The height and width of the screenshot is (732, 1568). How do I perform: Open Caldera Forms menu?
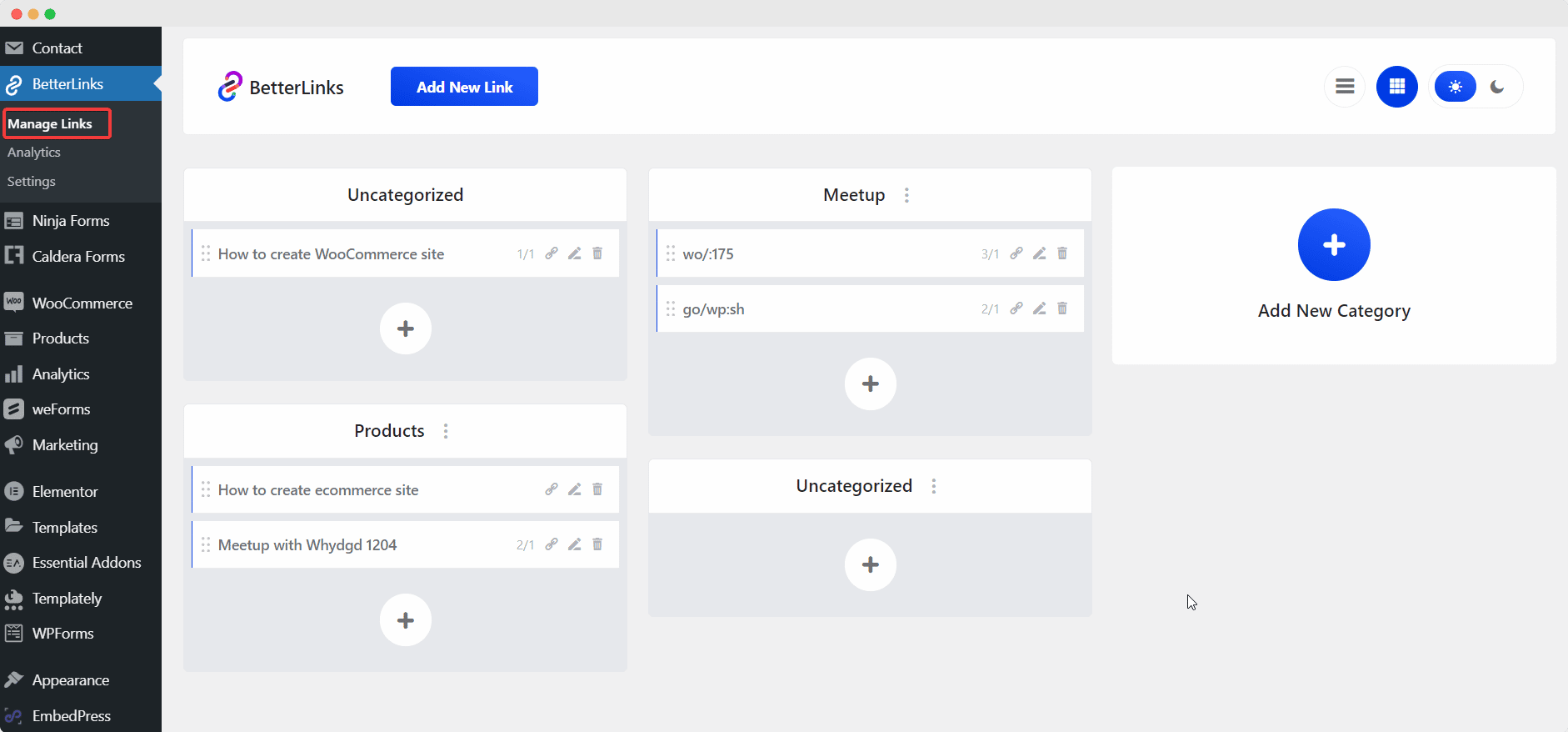[x=81, y=257]
